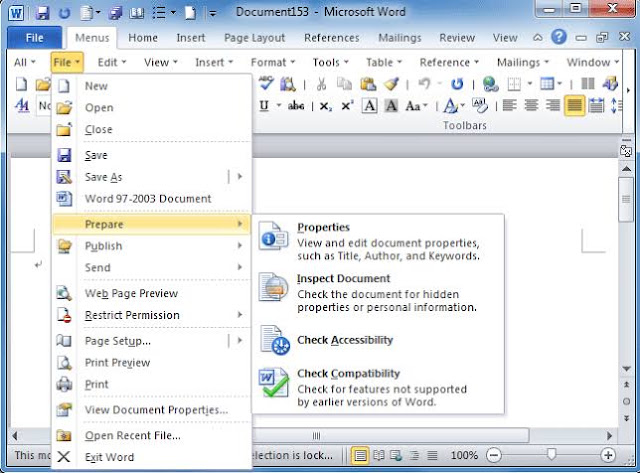Click Open Recent File entry
Viewport: 640px width, 473px height.
pyautogui.click(x=152, y=435)
